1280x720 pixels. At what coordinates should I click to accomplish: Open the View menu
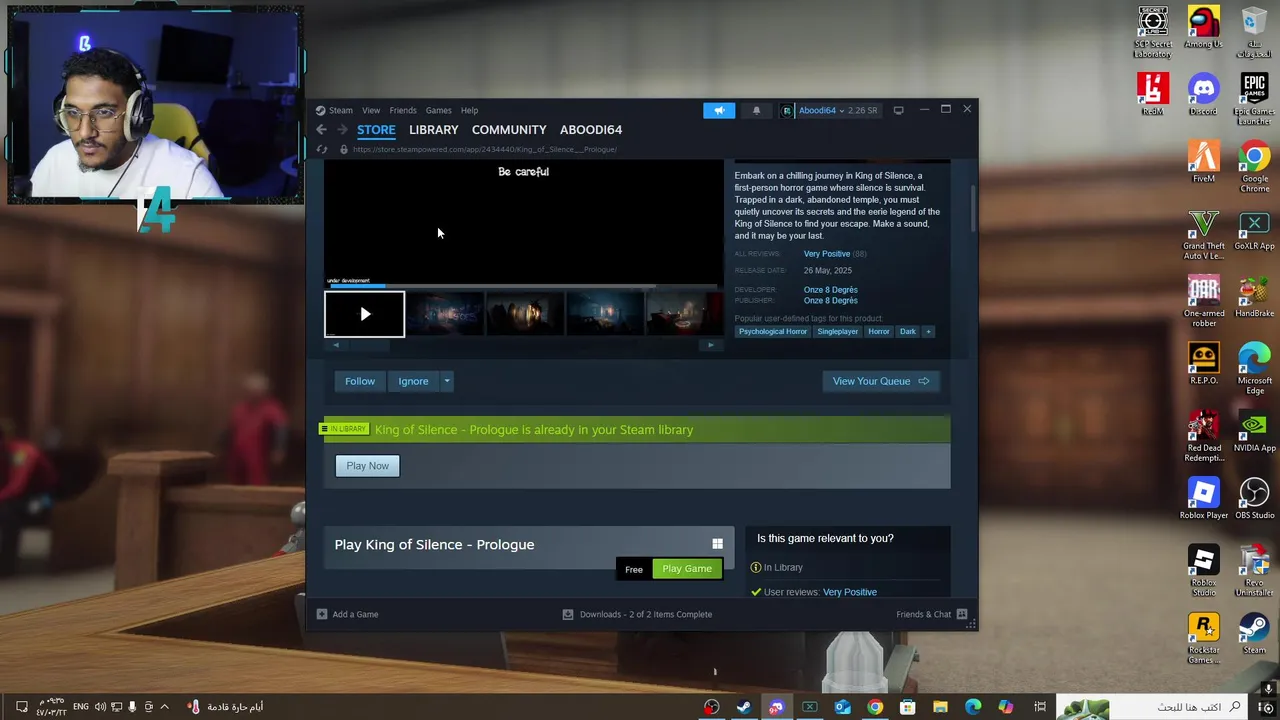coord(371,110)
